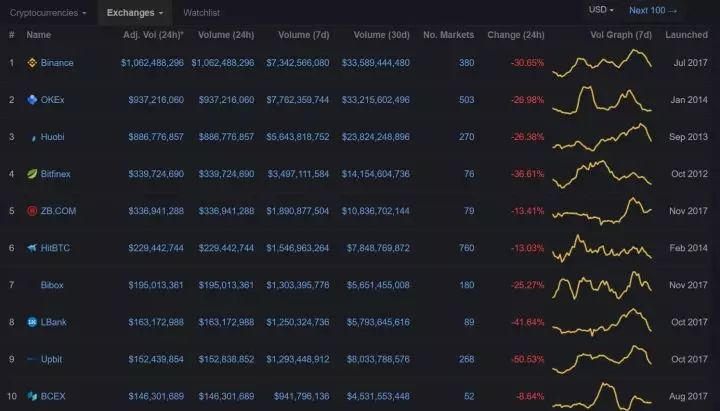Image resolution: width=720 pixels, height=411 pixels.
Task: Open the Binance exchange link
Action: tap(57, 63)
